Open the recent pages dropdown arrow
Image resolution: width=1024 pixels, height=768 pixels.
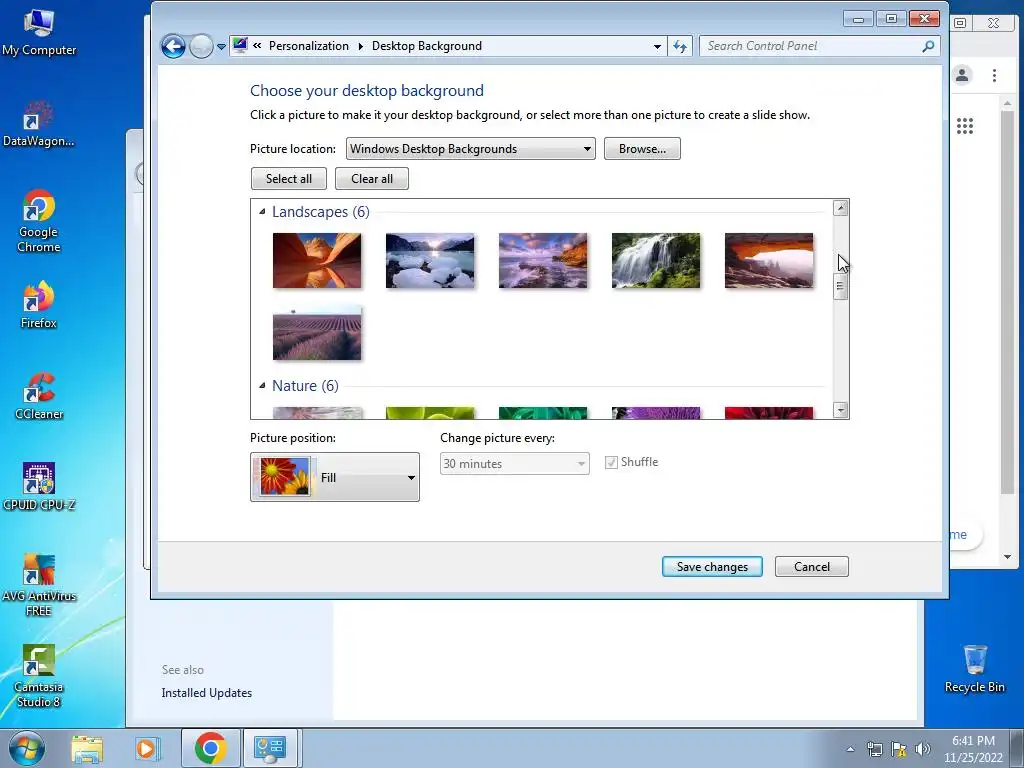(221, 46)
